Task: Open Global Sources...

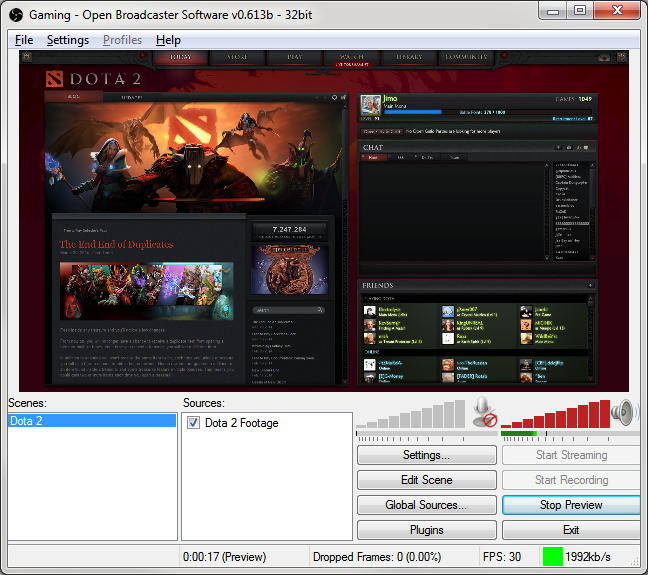Action: pyautogui.click(x=426, y=505)
